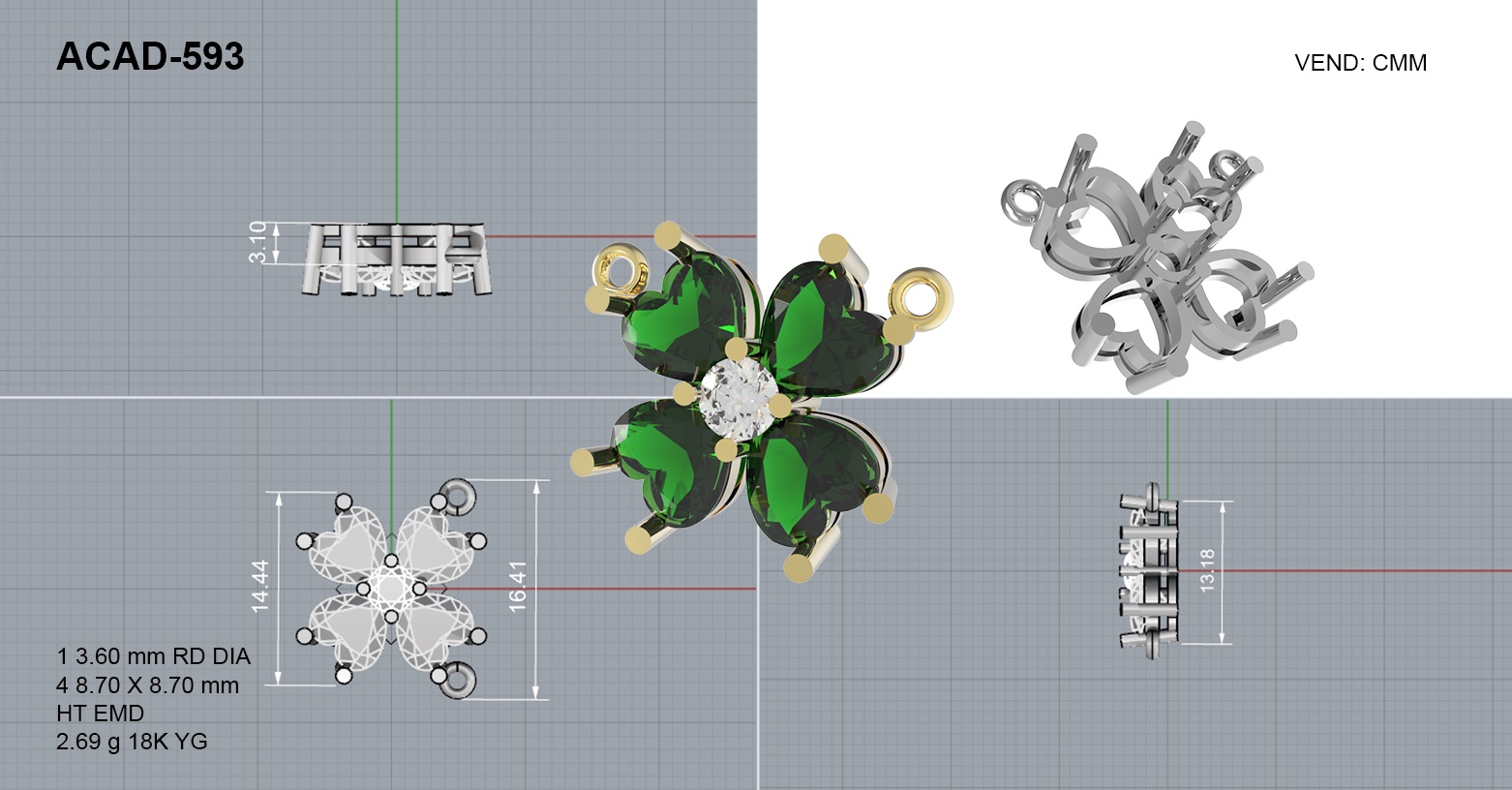
Task: Click the round center diamond in the colored render
Action: [x=738, y=398]
